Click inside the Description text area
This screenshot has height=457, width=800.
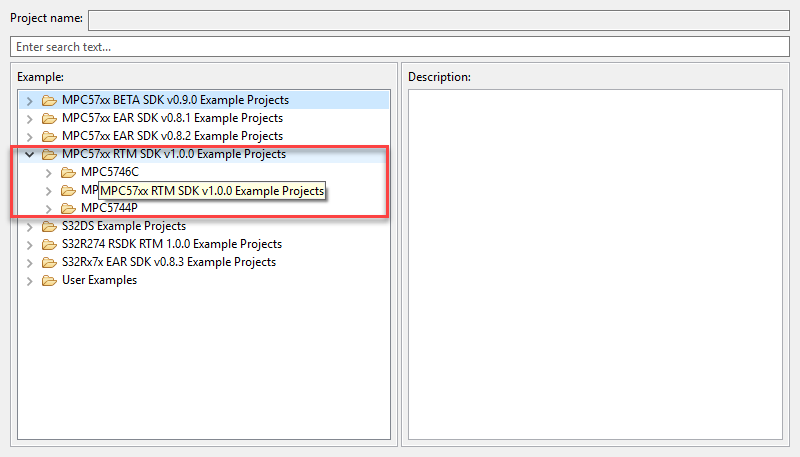pyautogui.click(x=595, y=264)
